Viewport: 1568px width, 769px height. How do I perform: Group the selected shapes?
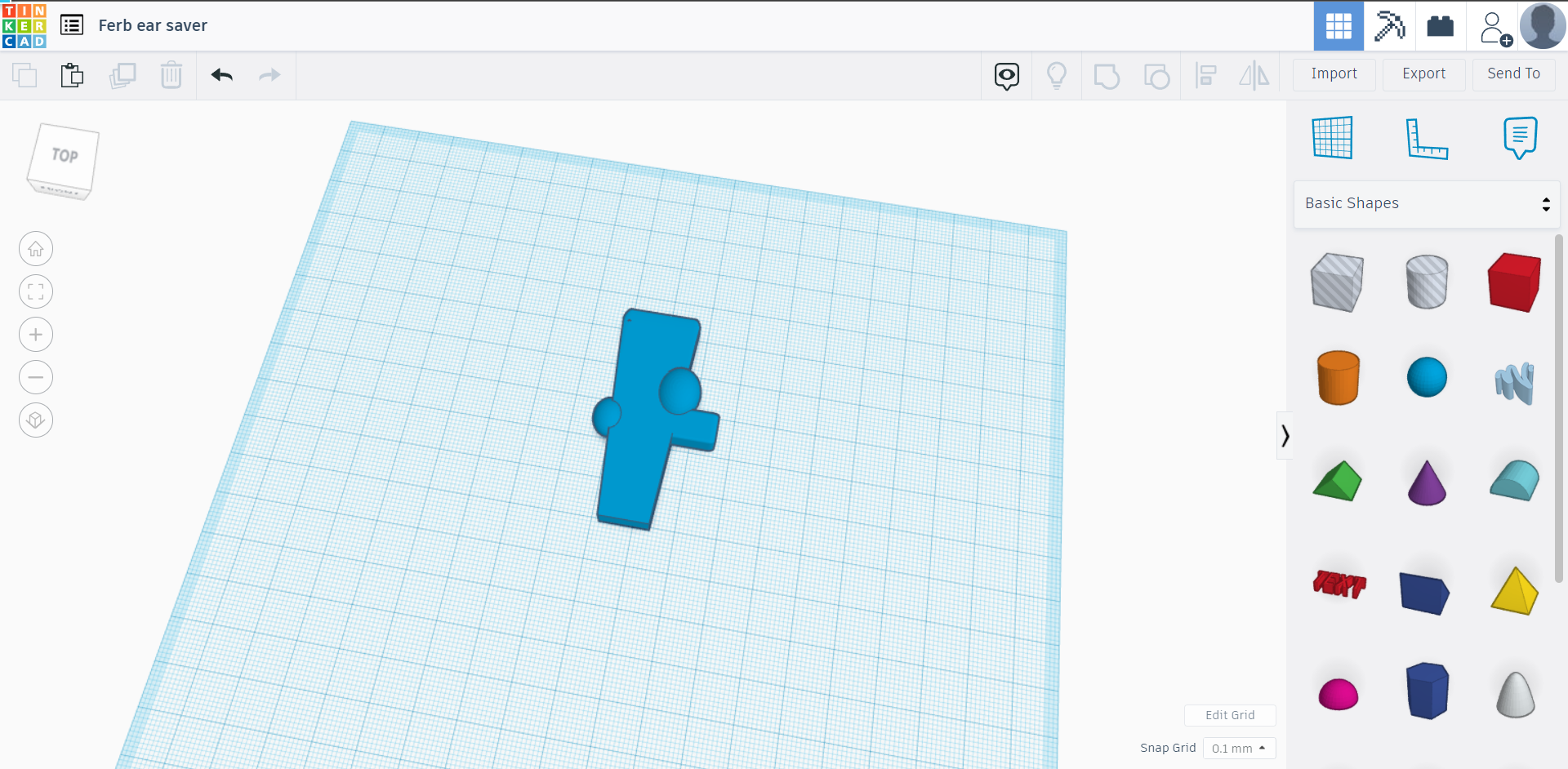[x=1107, y=75]
